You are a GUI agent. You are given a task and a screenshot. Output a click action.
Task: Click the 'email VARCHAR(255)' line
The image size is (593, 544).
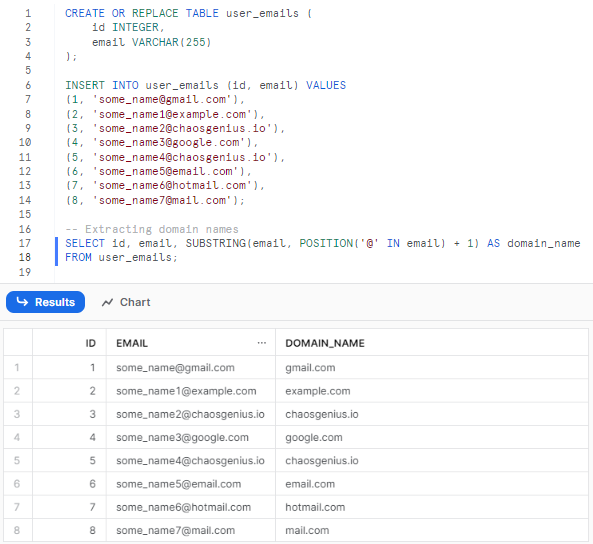(x=151, y=42)
